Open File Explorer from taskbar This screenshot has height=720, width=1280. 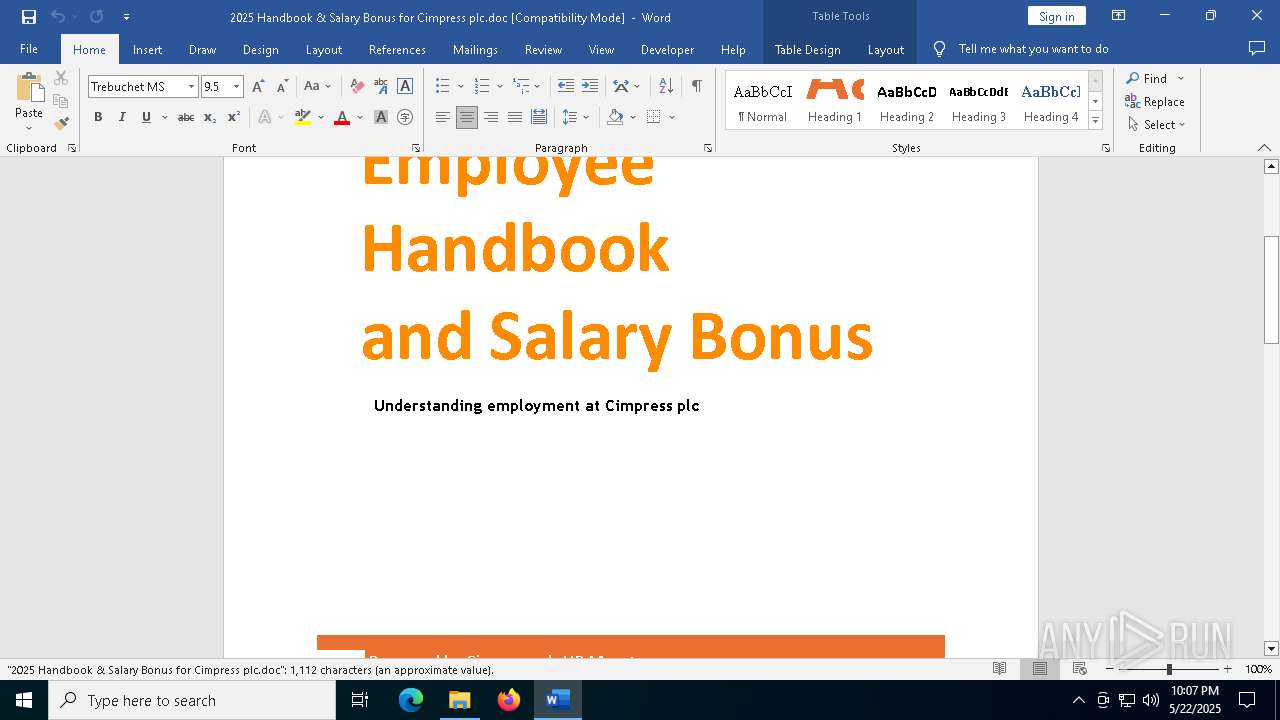click(x=460, y=700)
